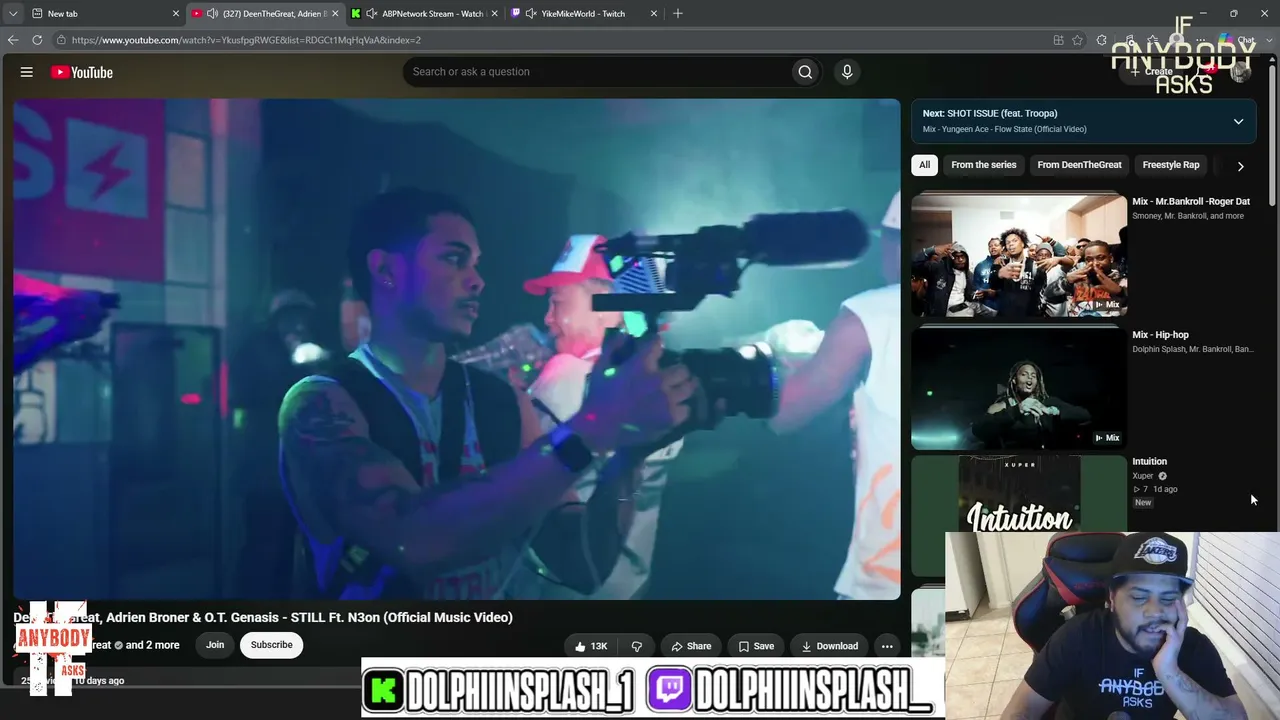
Task: Save the video to a playlist
Action: [756, 646]
